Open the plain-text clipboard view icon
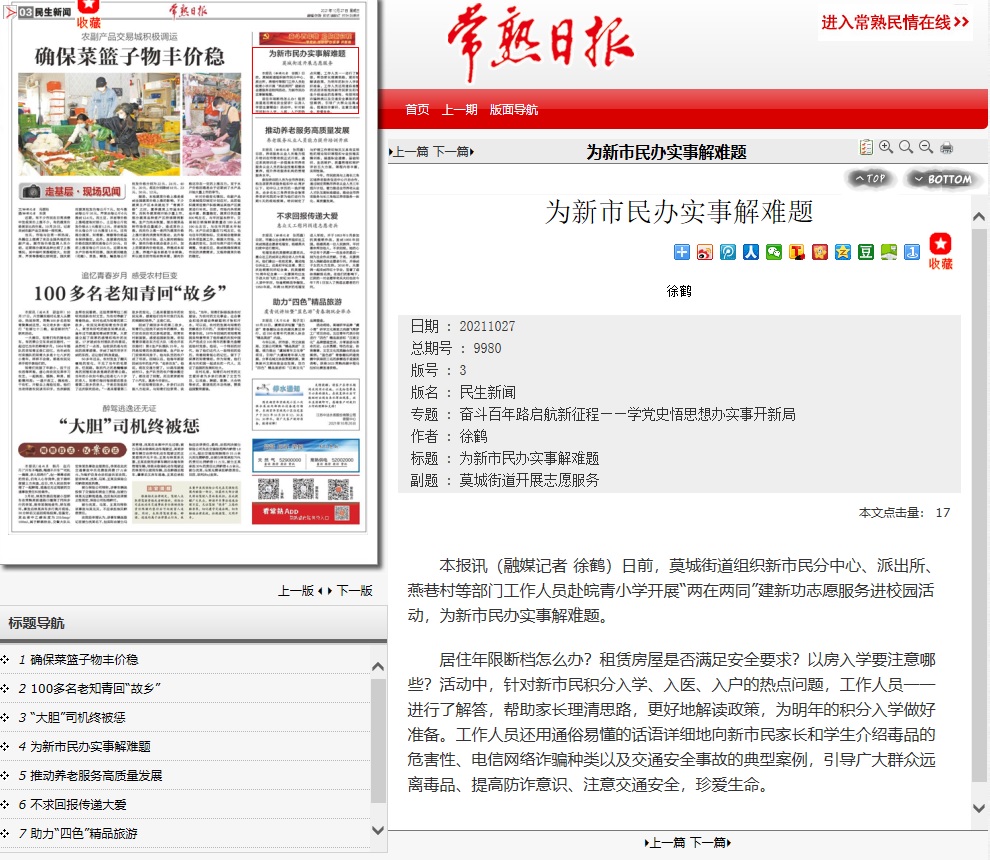 pos(866,147)
